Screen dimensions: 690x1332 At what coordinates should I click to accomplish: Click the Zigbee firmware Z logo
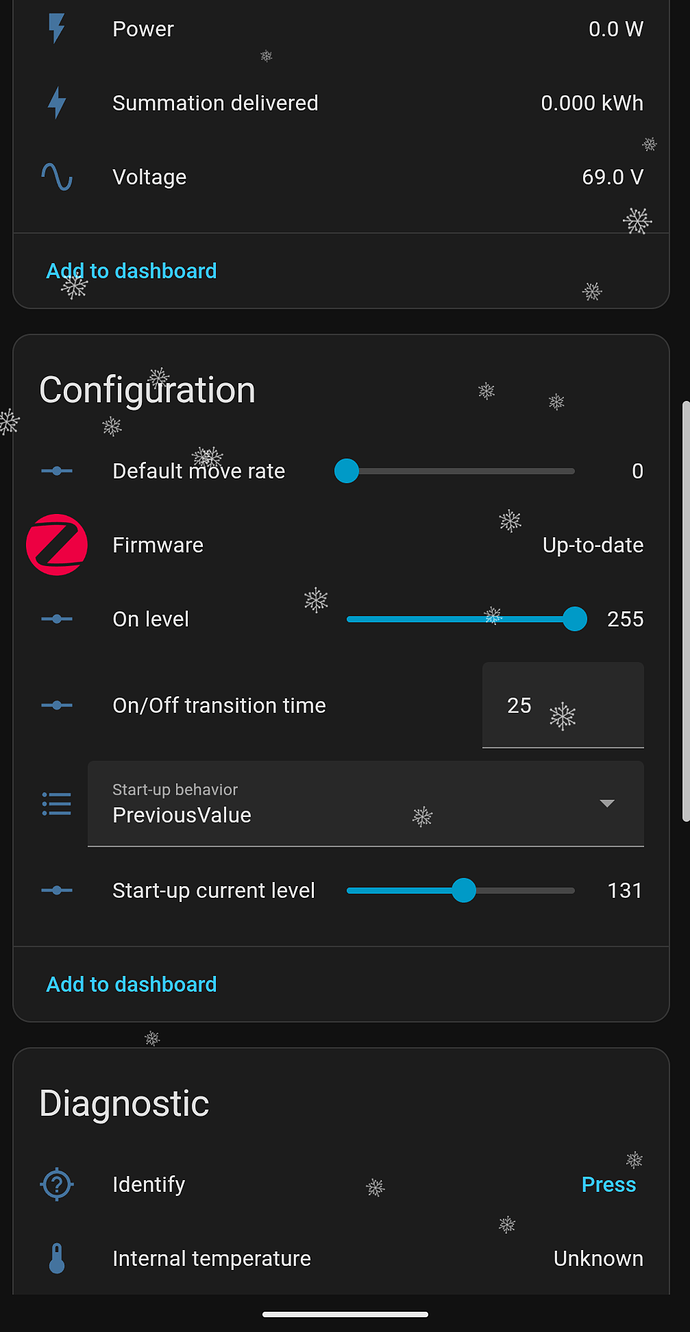pyautogui.click(x=57, y=545)
